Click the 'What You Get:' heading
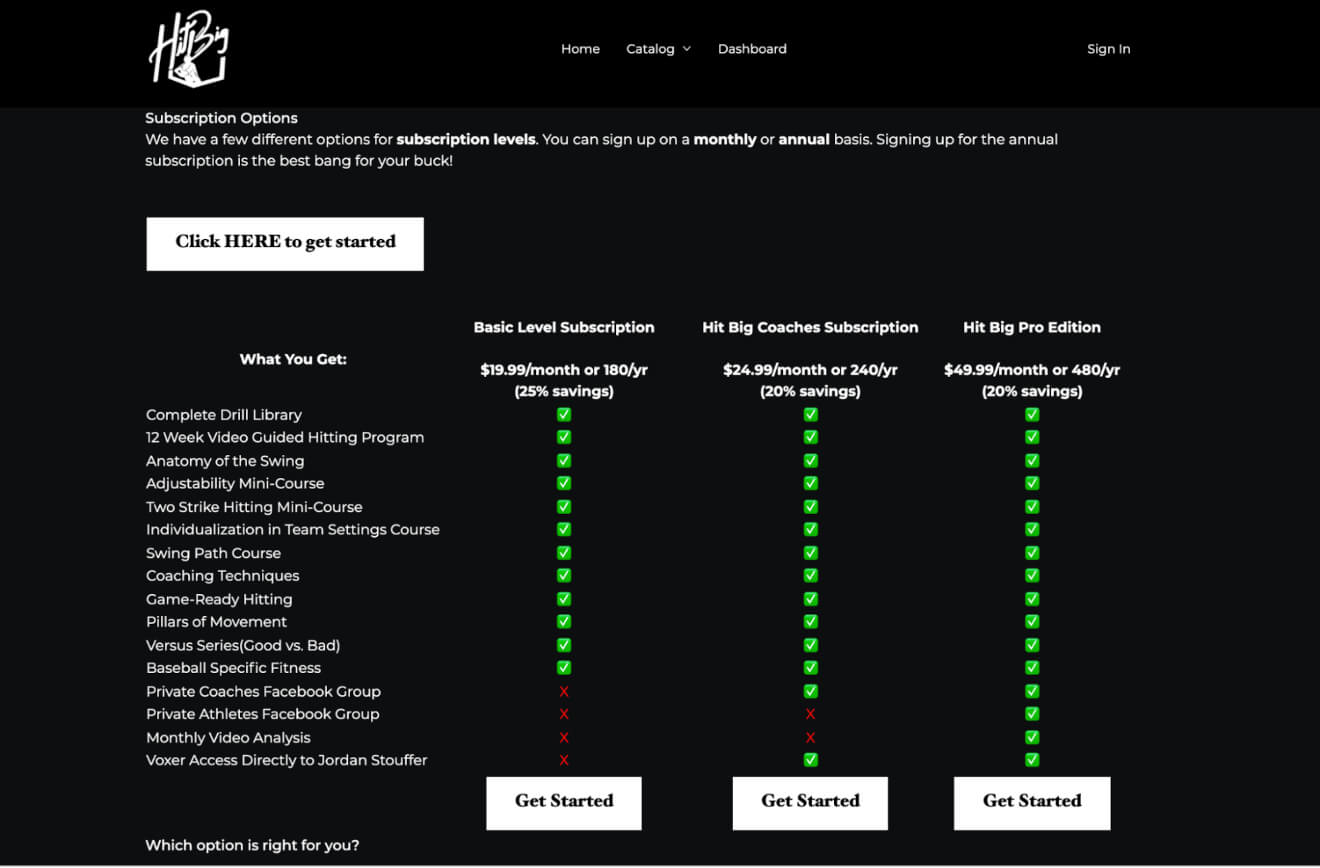 tap(293, 359)
